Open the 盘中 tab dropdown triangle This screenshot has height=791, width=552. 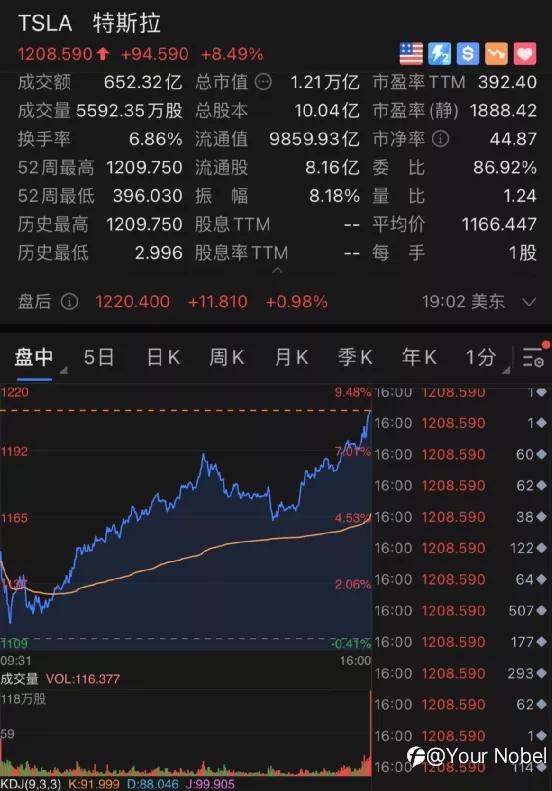pyautogui.click(x=64, y=371)
